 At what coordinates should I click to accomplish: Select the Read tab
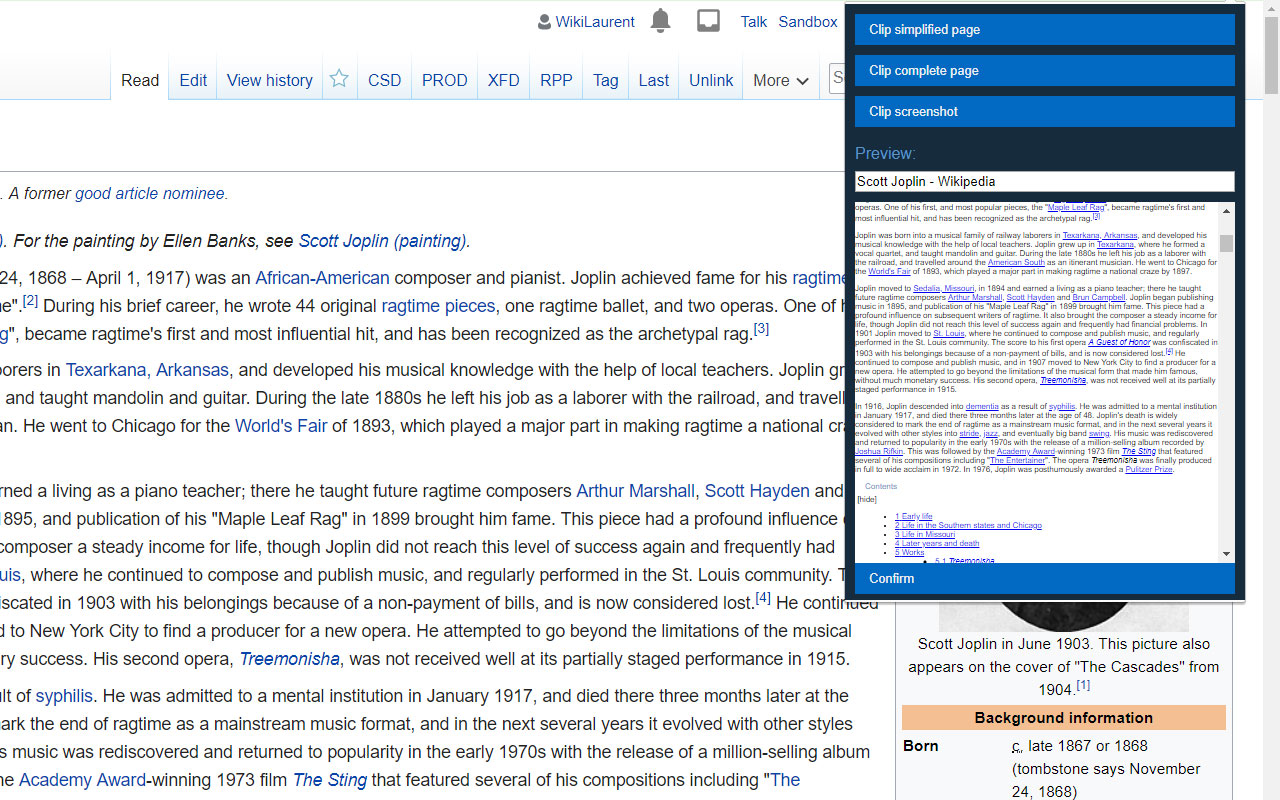point(140,80)
